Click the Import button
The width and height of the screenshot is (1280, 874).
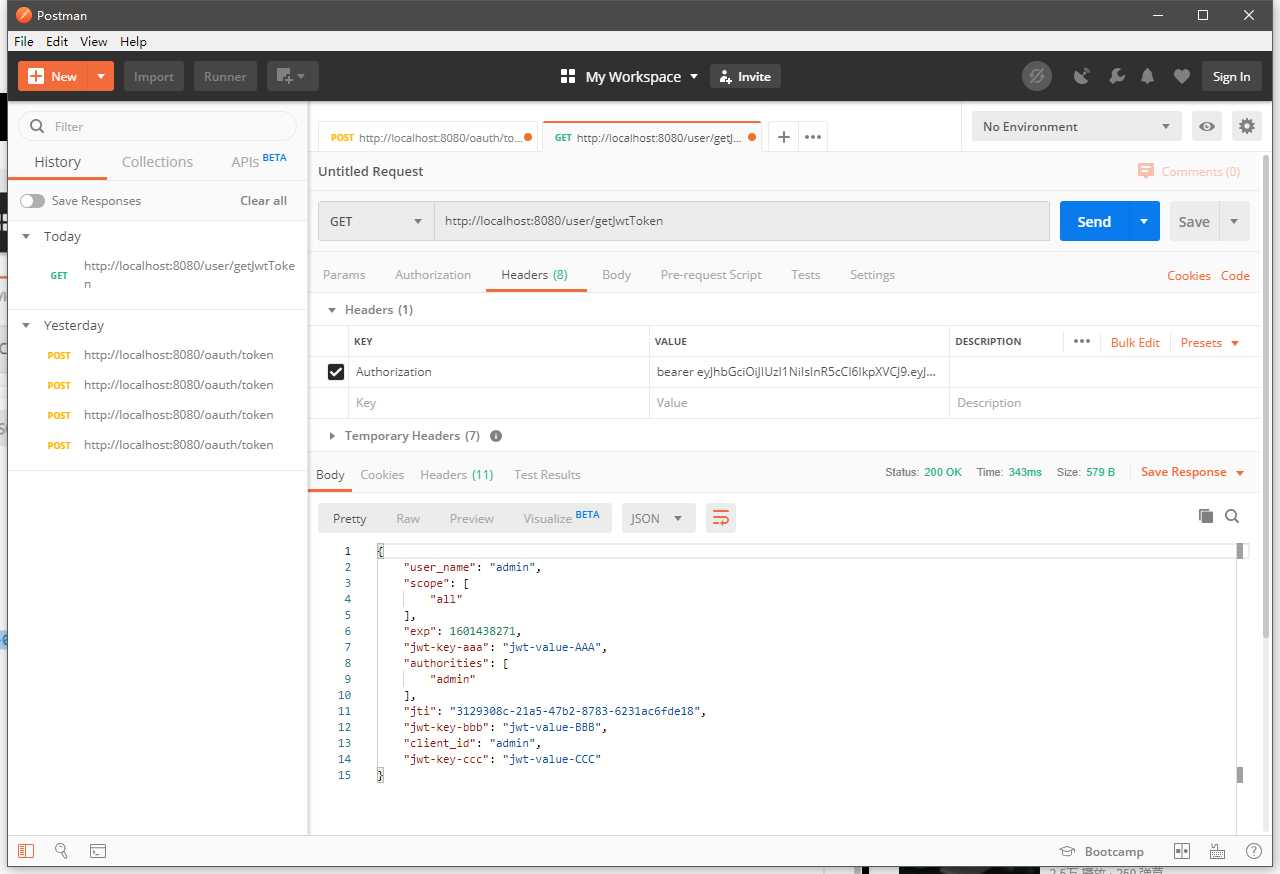click(154, 76)
